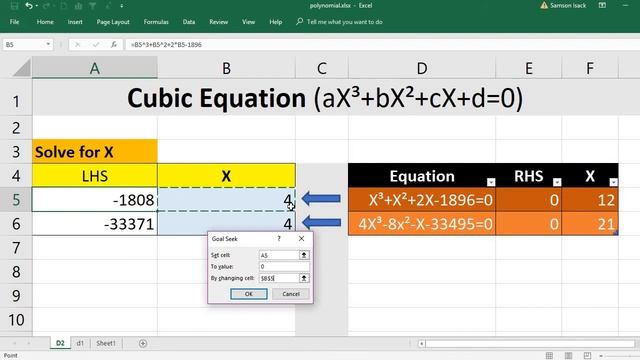640x360 pixels.
Task: Click the equation cell 4X³-8x²-X-33495=0
Action: point(422,224)
